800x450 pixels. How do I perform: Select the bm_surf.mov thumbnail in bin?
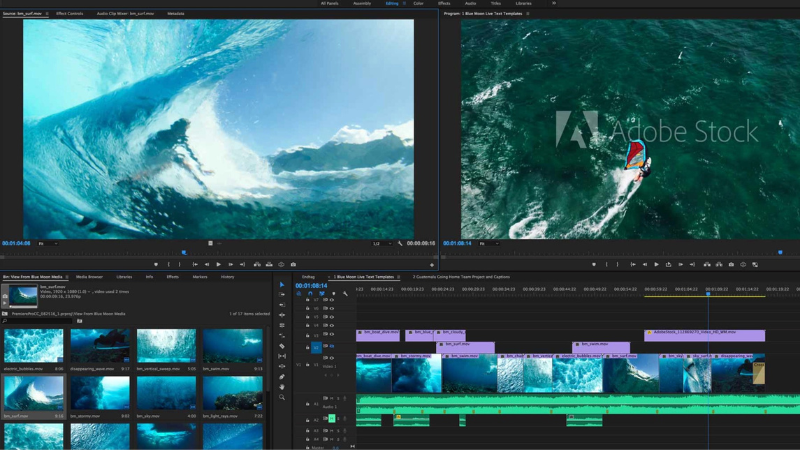(33, 394)
